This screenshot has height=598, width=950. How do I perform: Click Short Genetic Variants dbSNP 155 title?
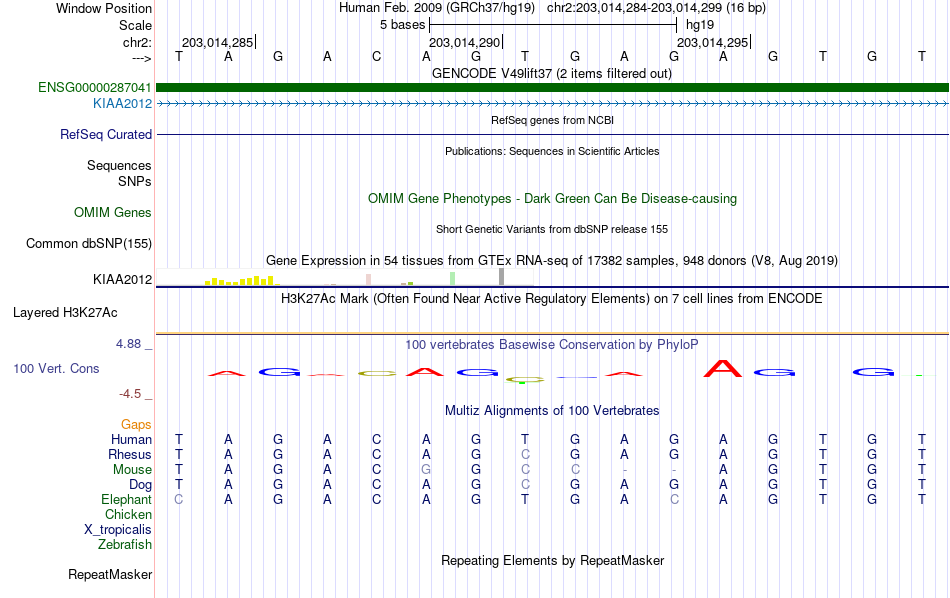click(552, 229)
